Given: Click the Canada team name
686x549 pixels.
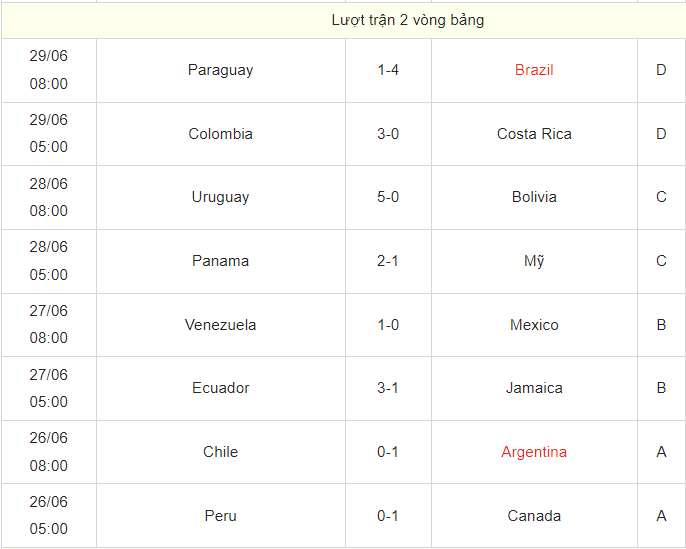Looking at the screenshot, I should pyautogui.click(x=534, y=516).
